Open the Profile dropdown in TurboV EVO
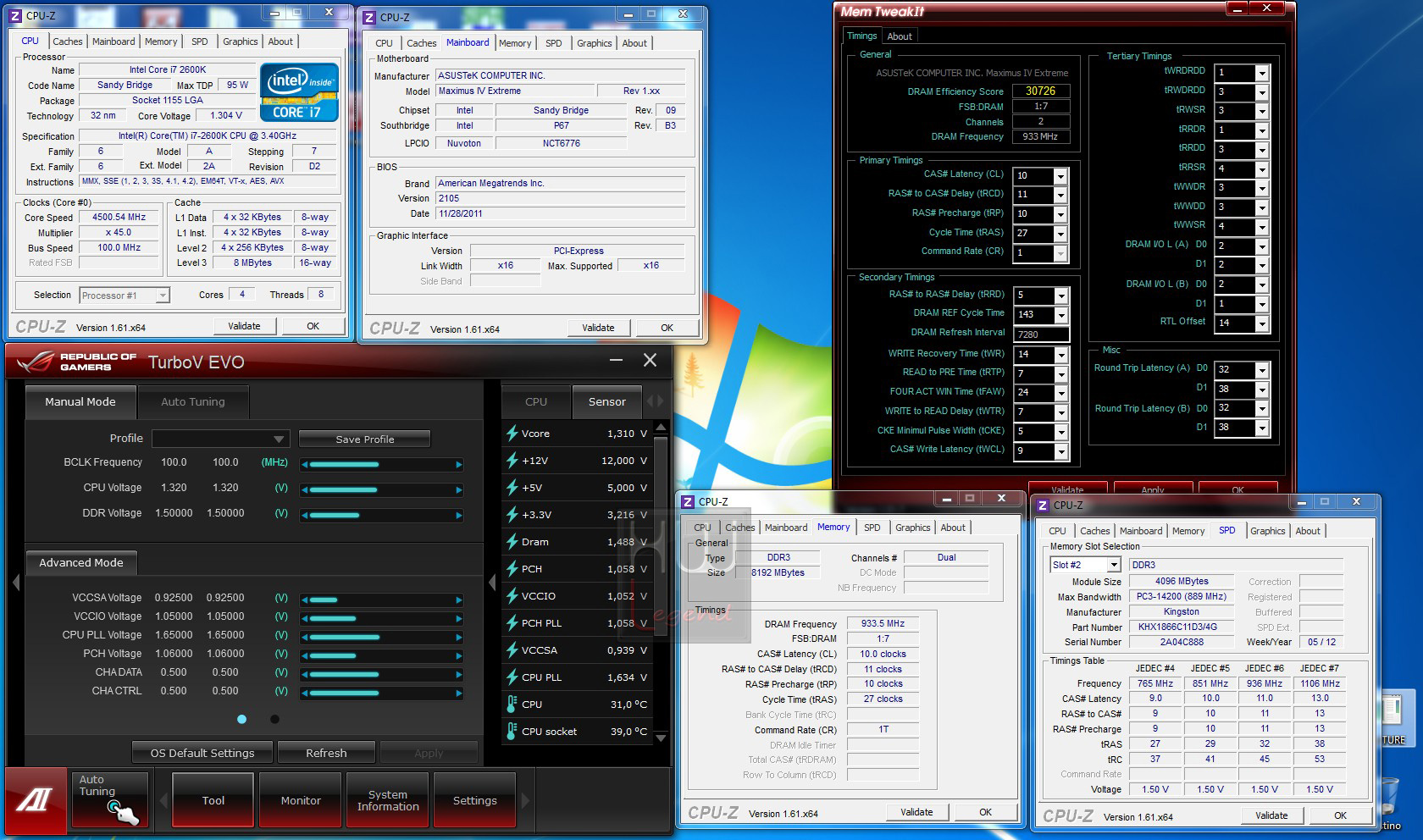Screen dimensions: 1423x840 coord(221,439)
